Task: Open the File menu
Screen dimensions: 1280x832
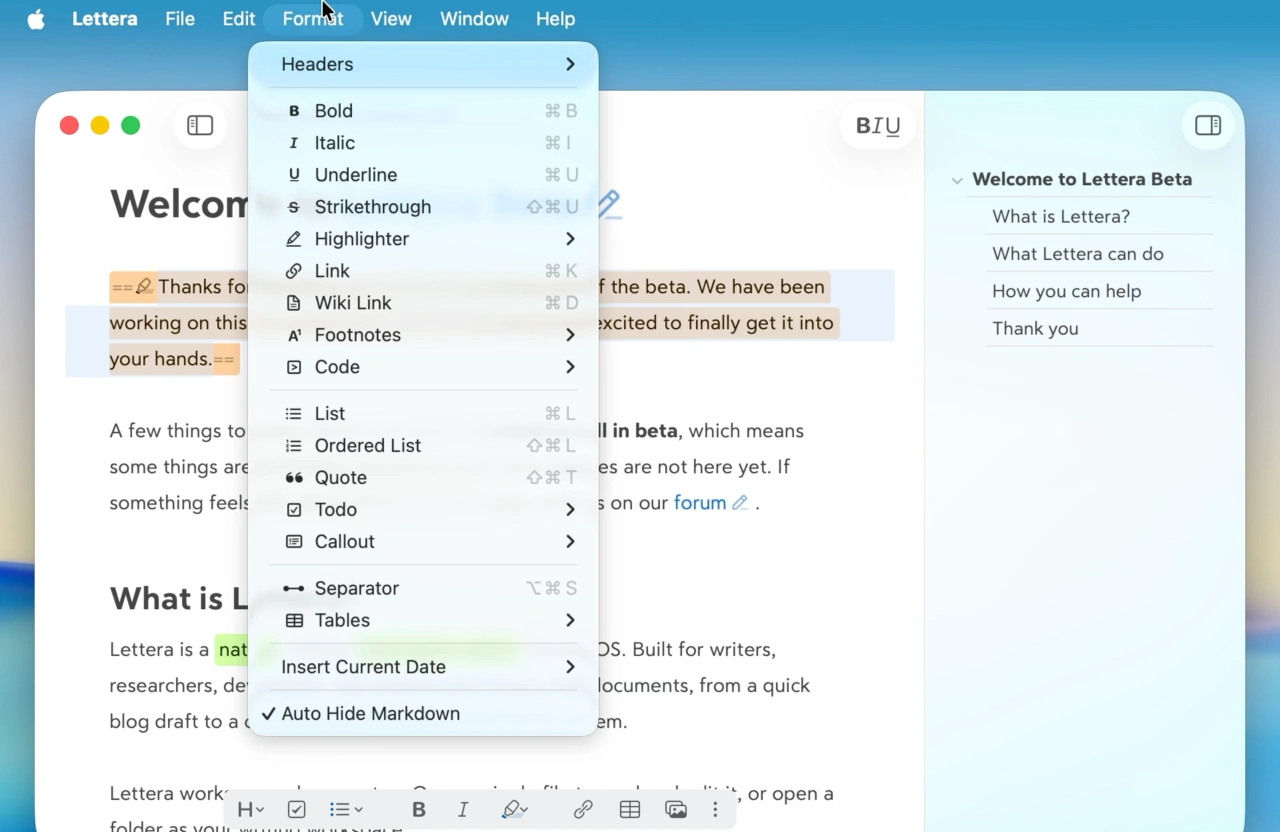Action: tap(180, 19)
